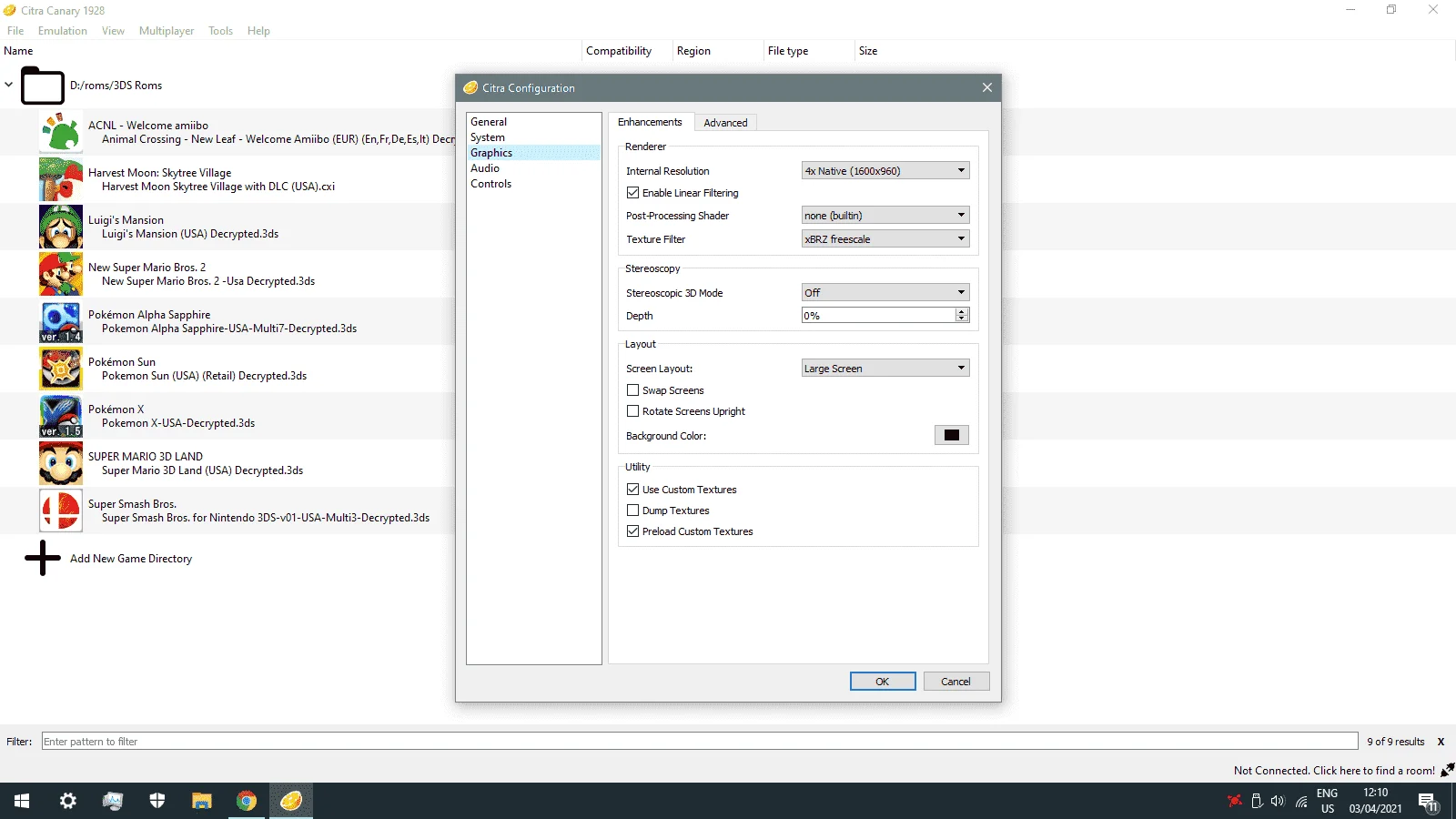The height and width of the screenshot is (819, 1456).
Task: Open the File menu
Action: (15, 30)
